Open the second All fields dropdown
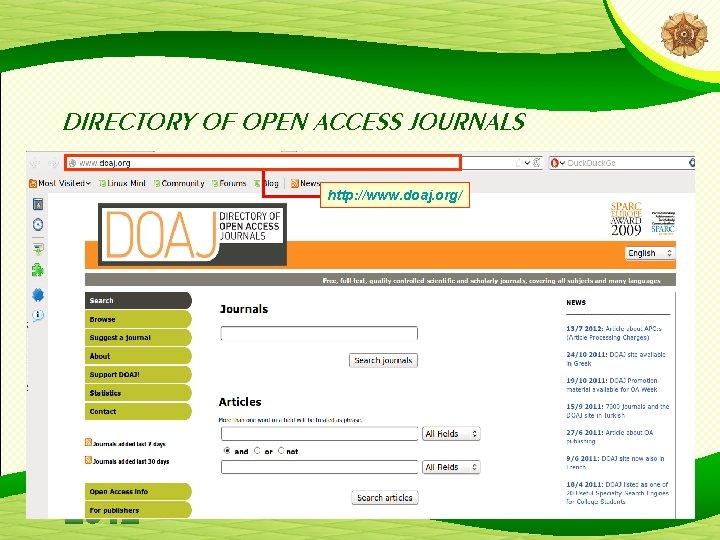 (451, 467)
